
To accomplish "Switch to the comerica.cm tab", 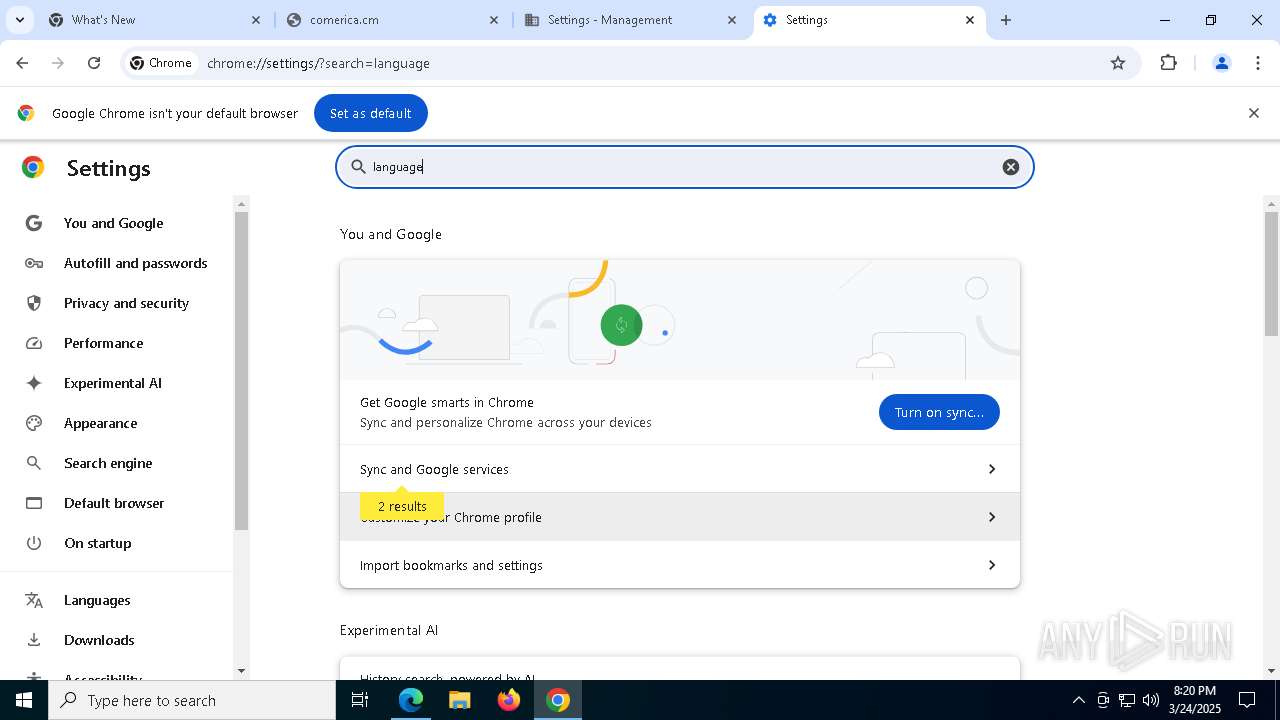I will [x=391, y=20].
